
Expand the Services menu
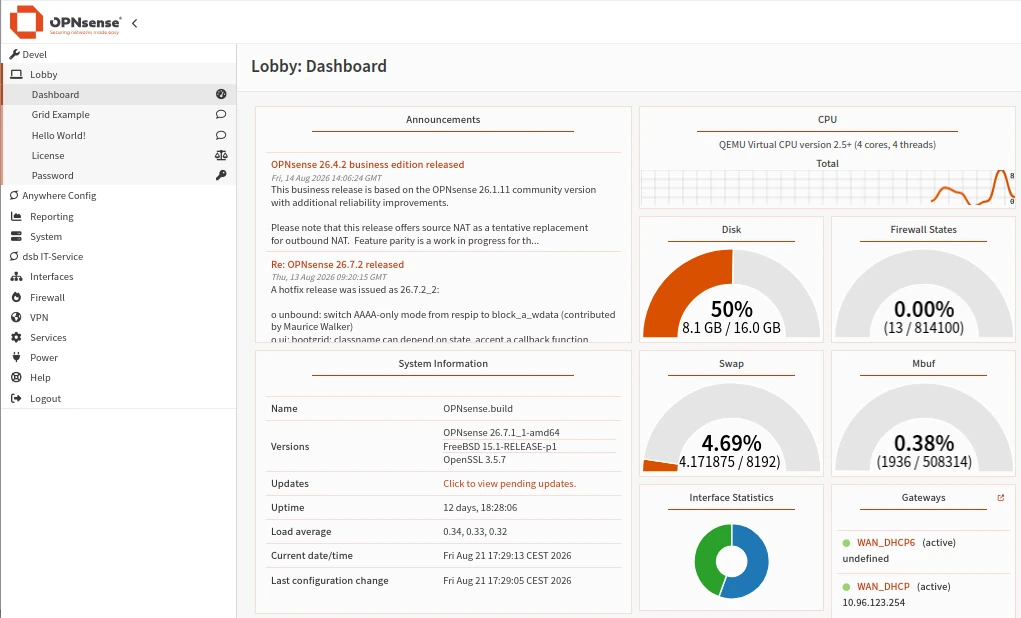click(x=119, y=337)
